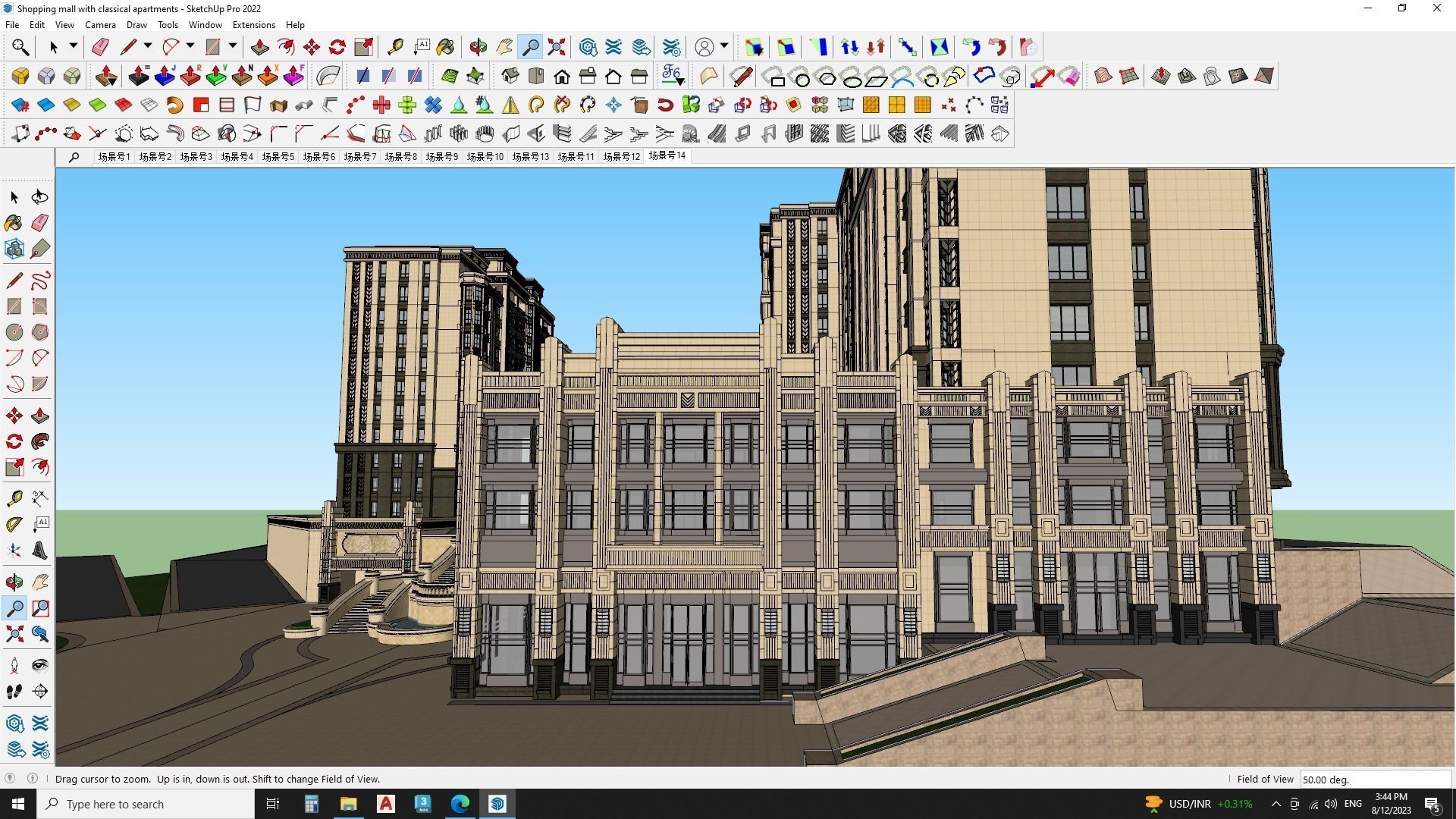The width and height of the screenshot is (1456, 819).
Task: Choose the Zoom Window tool
Action: click(x=39, y=608)
